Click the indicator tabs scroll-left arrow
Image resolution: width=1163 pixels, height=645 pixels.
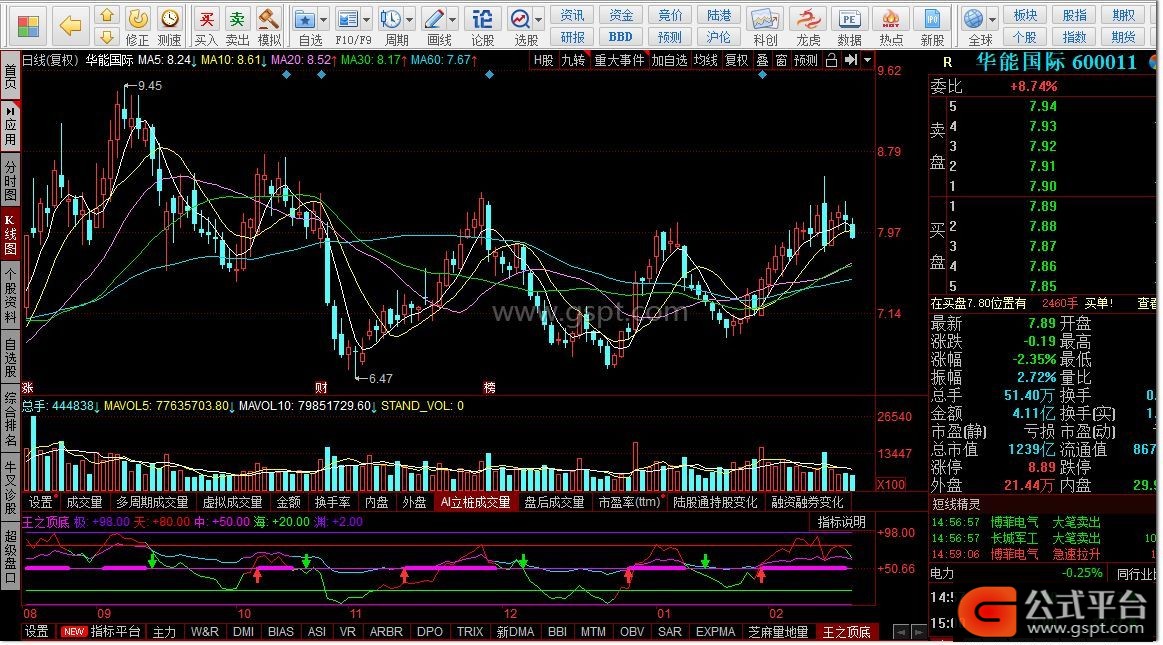901,632
